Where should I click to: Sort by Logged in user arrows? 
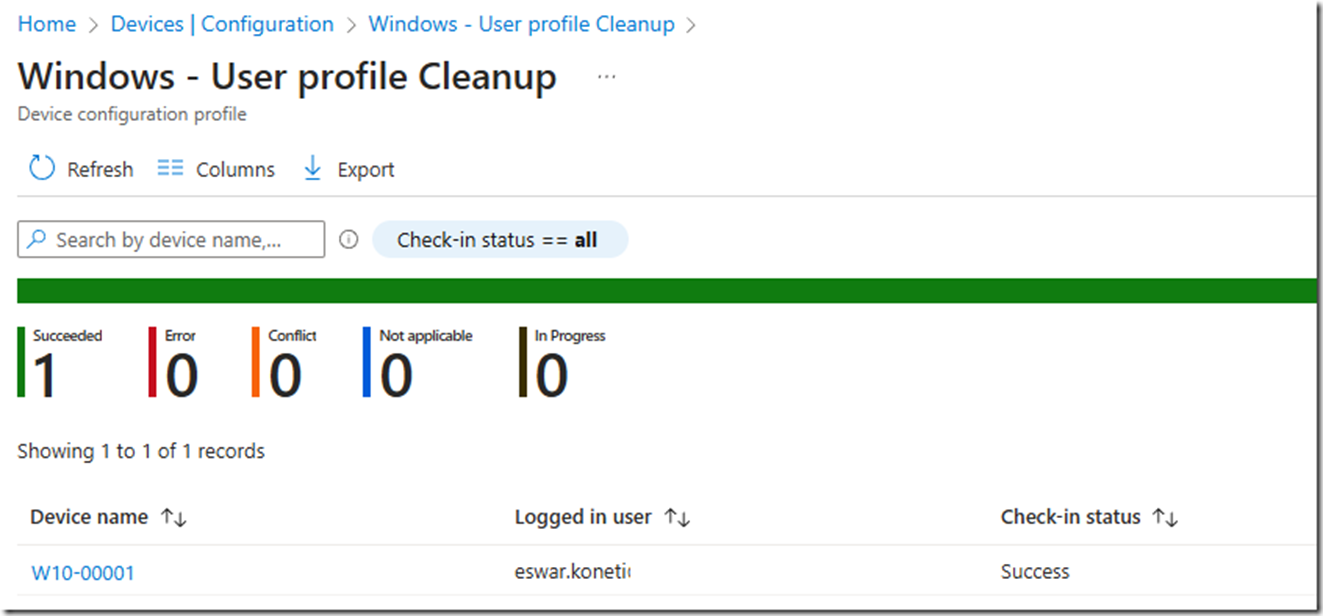677,518
